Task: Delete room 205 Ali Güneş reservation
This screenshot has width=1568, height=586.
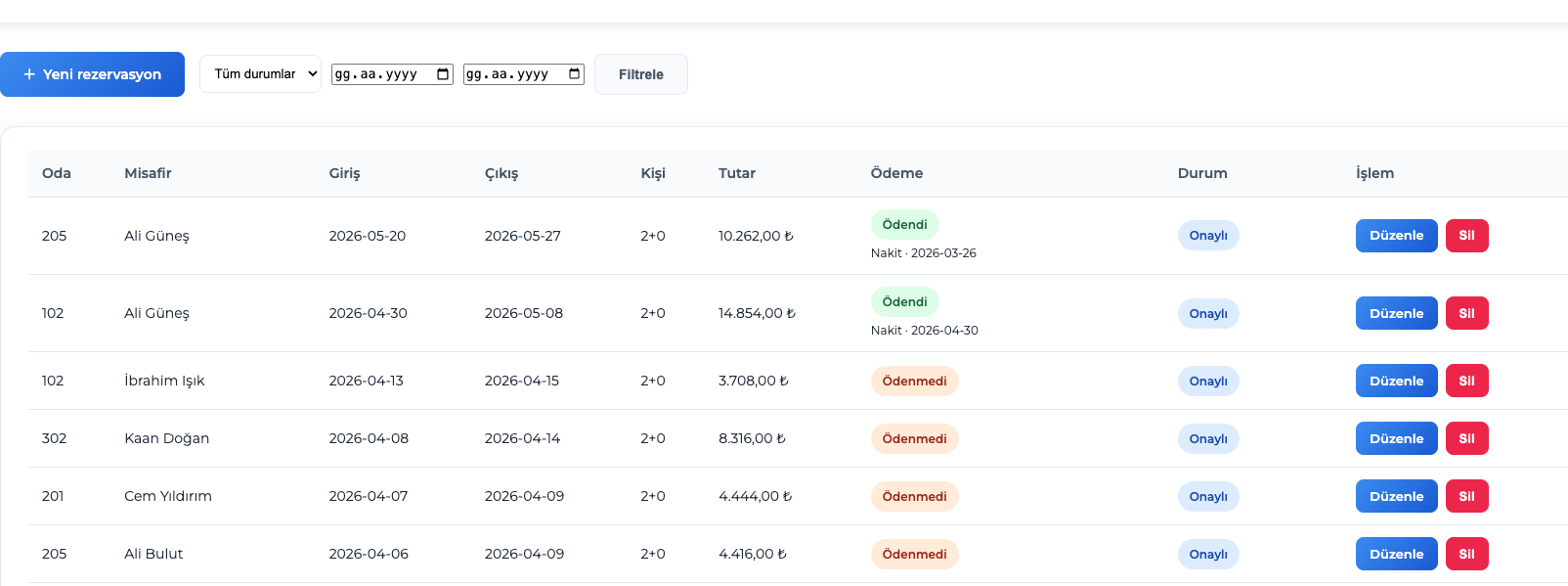Action: [x=1465, y=236]
